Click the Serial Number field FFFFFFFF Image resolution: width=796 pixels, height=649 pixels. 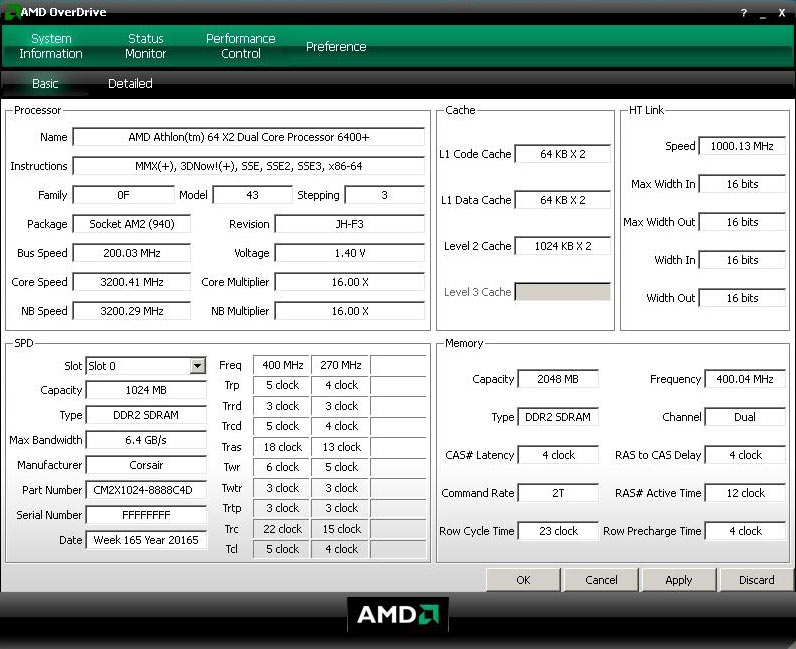click(146, 515)
